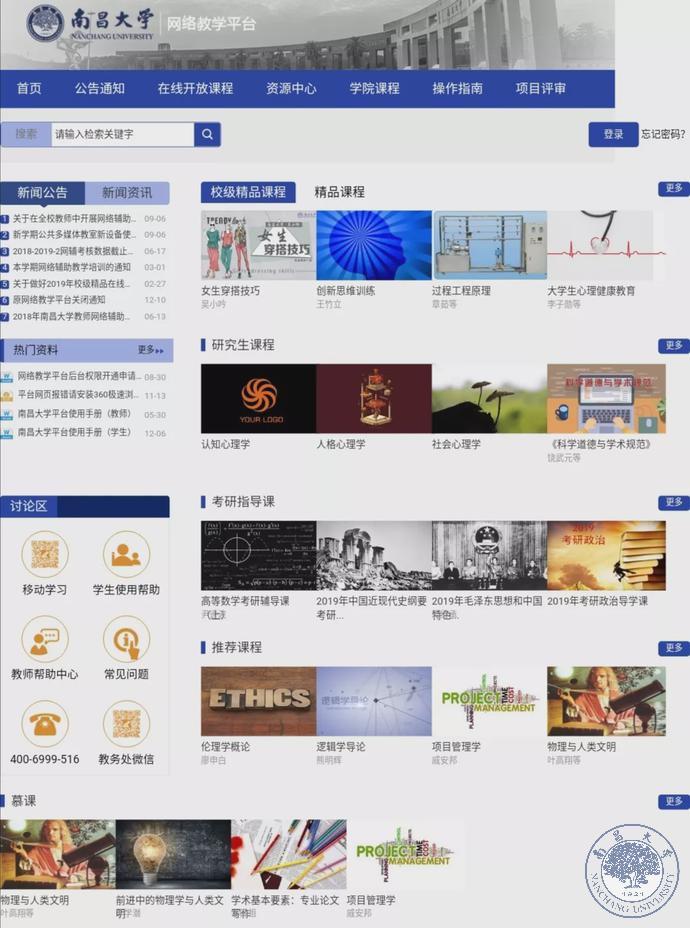Open the 女生穿搭技巧 course thumbnail
The height and width of the screenshot is (928, 690).
[x=258, y=245]
